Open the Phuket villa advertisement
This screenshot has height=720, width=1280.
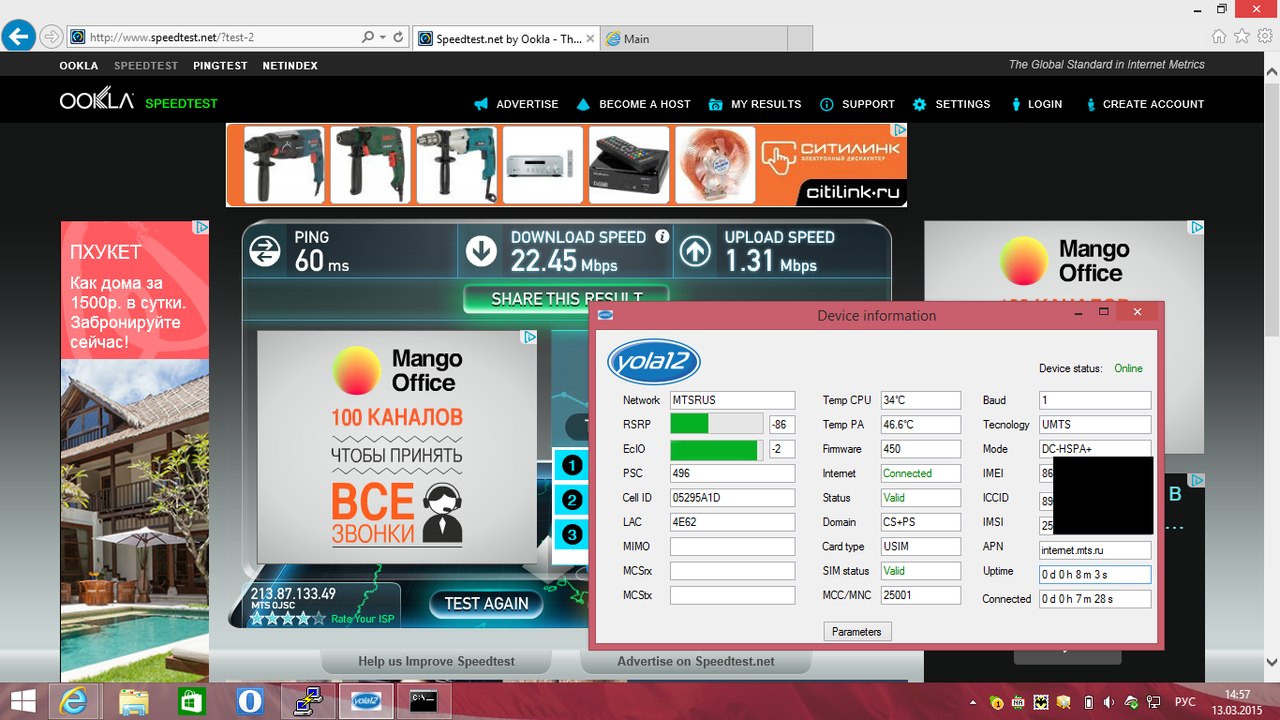pos(135,451)
